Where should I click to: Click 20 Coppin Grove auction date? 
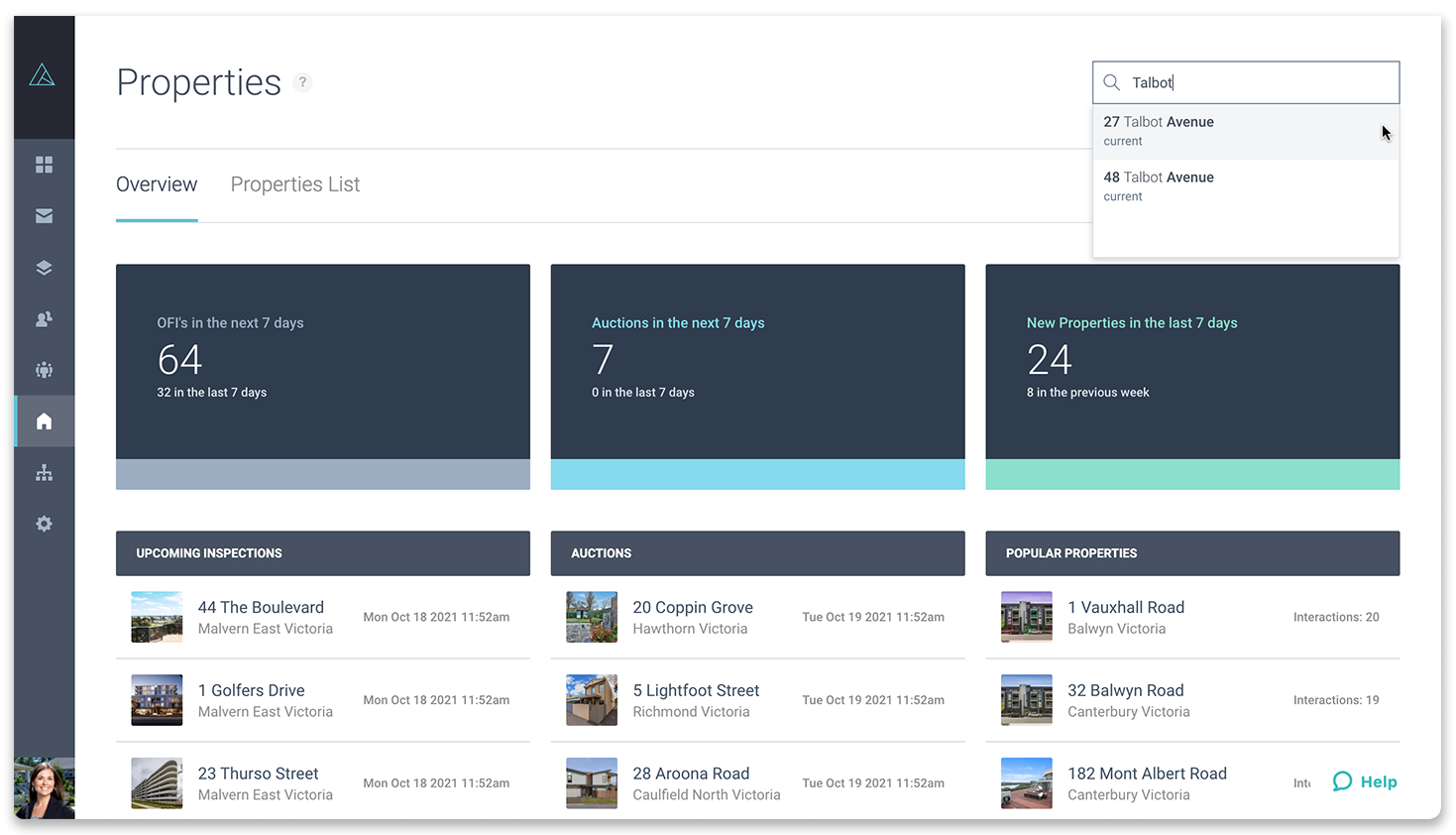[x=873, y=617]
